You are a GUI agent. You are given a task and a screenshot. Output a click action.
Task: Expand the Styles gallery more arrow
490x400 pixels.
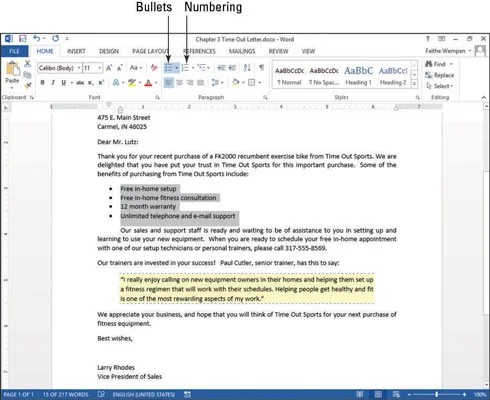414,84
